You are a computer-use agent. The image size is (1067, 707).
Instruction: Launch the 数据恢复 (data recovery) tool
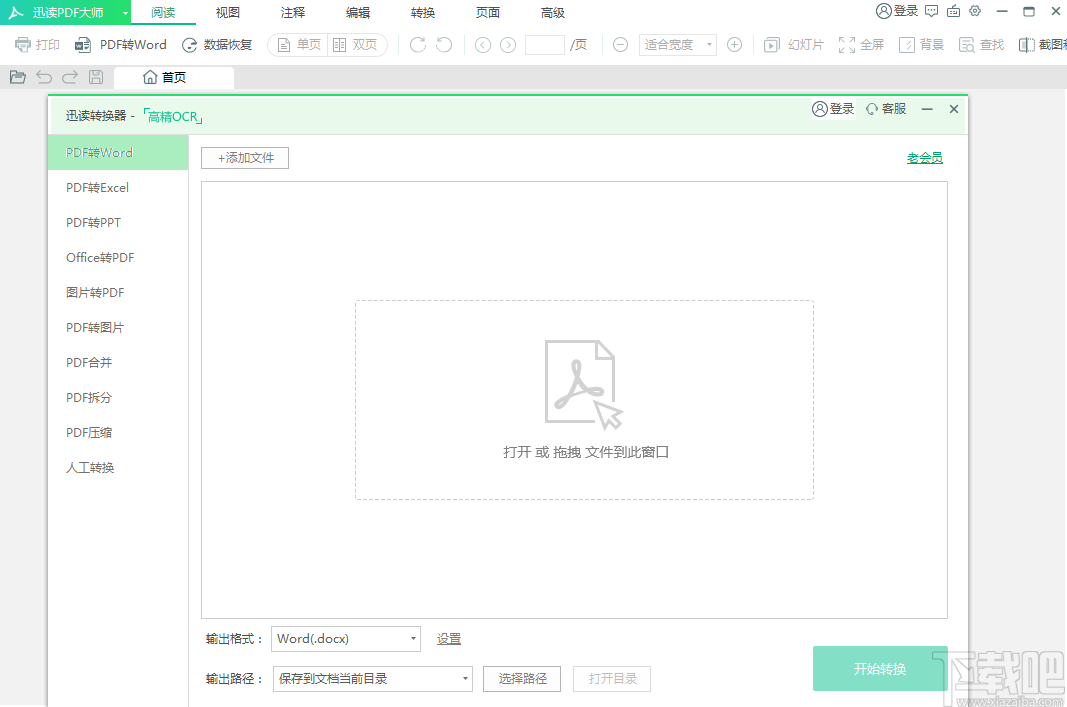(218, 44)
